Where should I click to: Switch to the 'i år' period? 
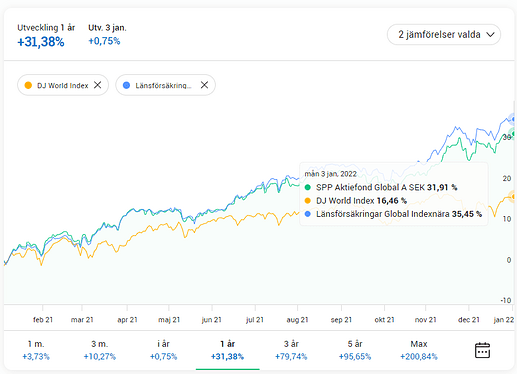pyautogui.click(x=163, y=350)
